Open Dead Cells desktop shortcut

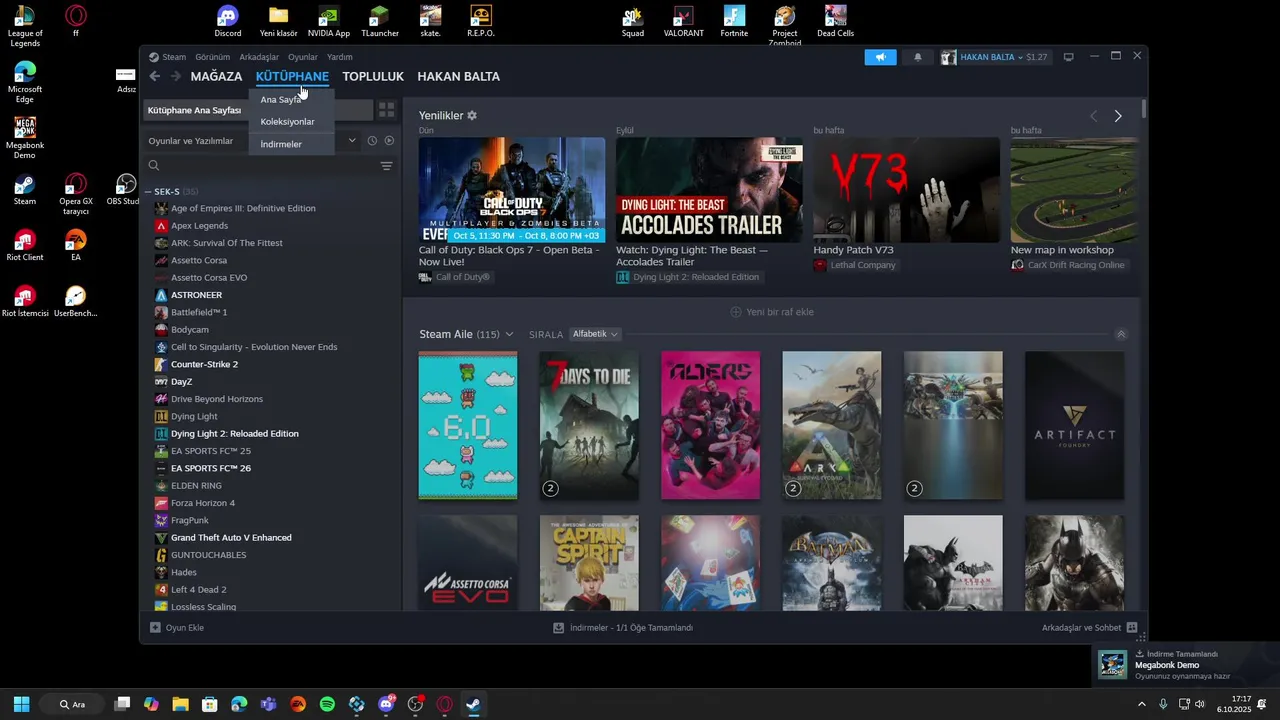coord(835,21)
